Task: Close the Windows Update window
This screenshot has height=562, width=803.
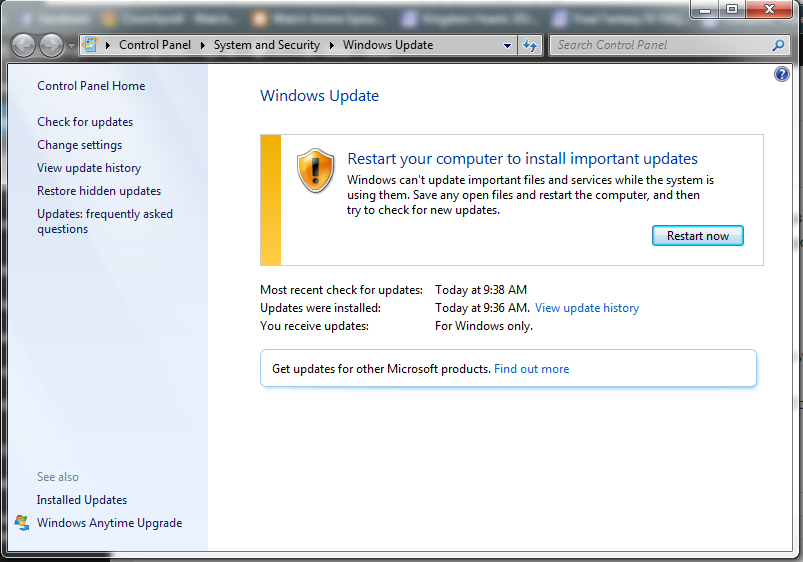Action: pyautogui.click(x=769, y=9)
